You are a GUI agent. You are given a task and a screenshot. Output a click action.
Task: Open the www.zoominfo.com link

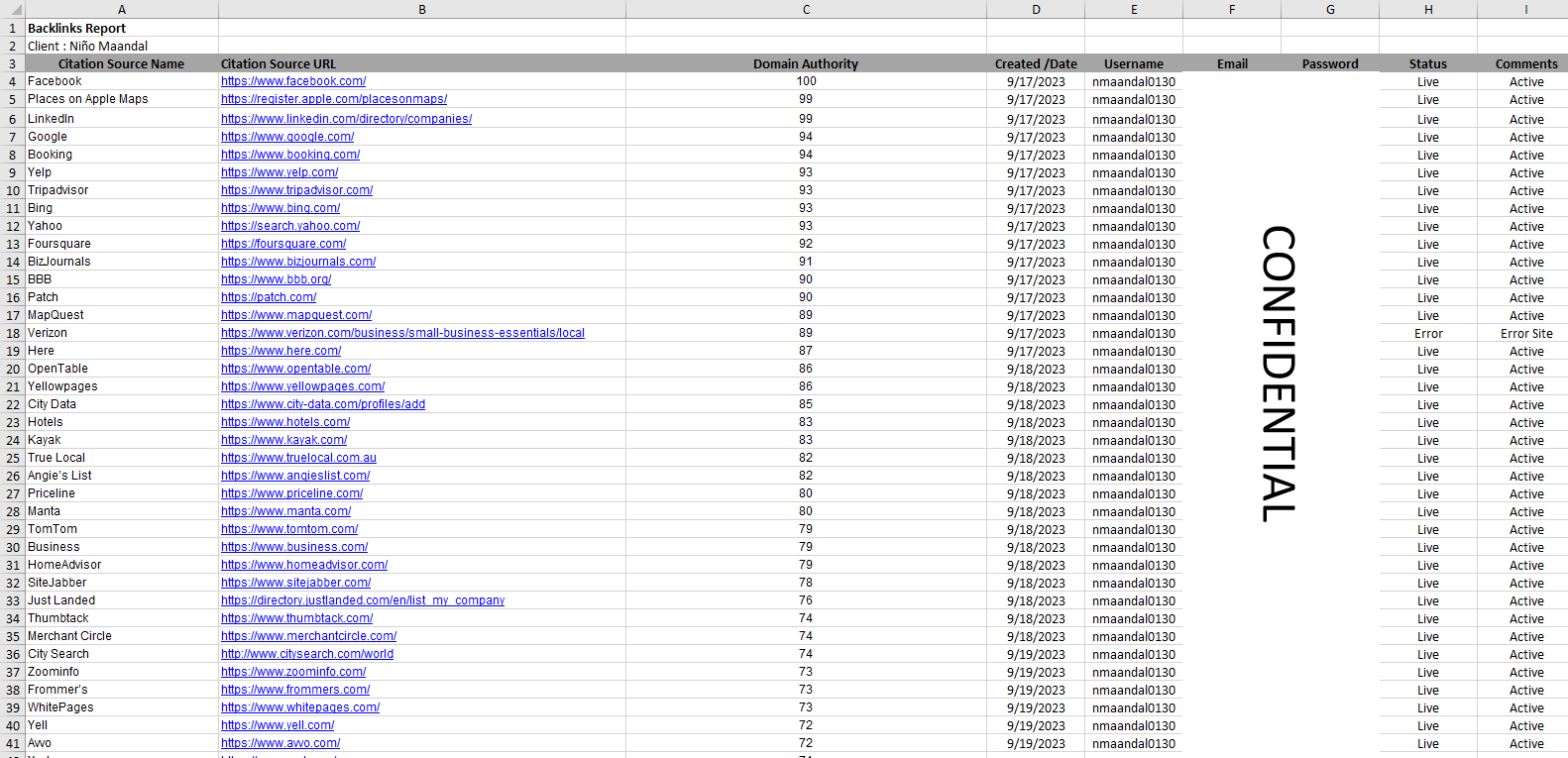coord(293,672)
